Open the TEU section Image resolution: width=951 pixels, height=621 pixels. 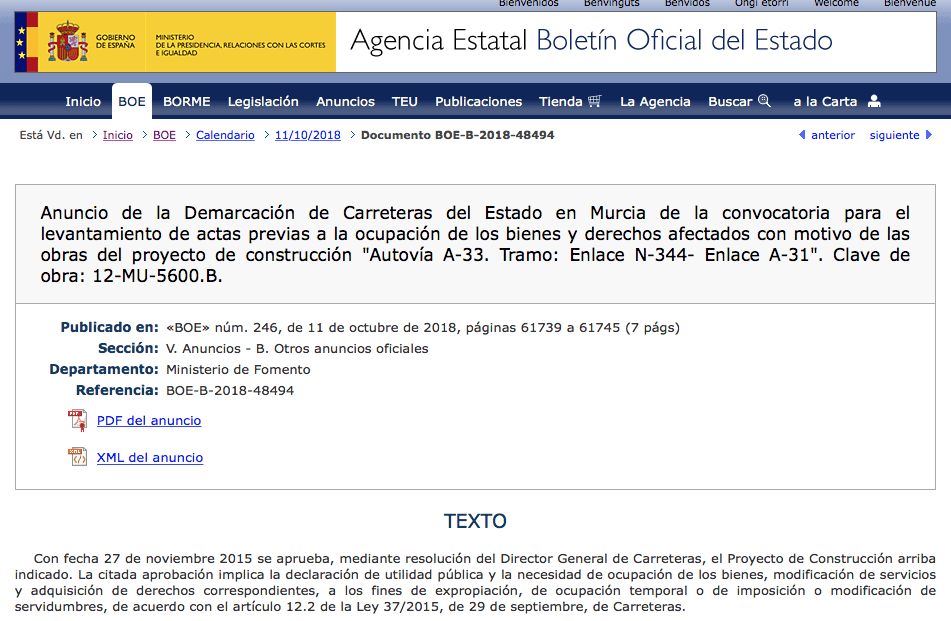pos(405,101)
